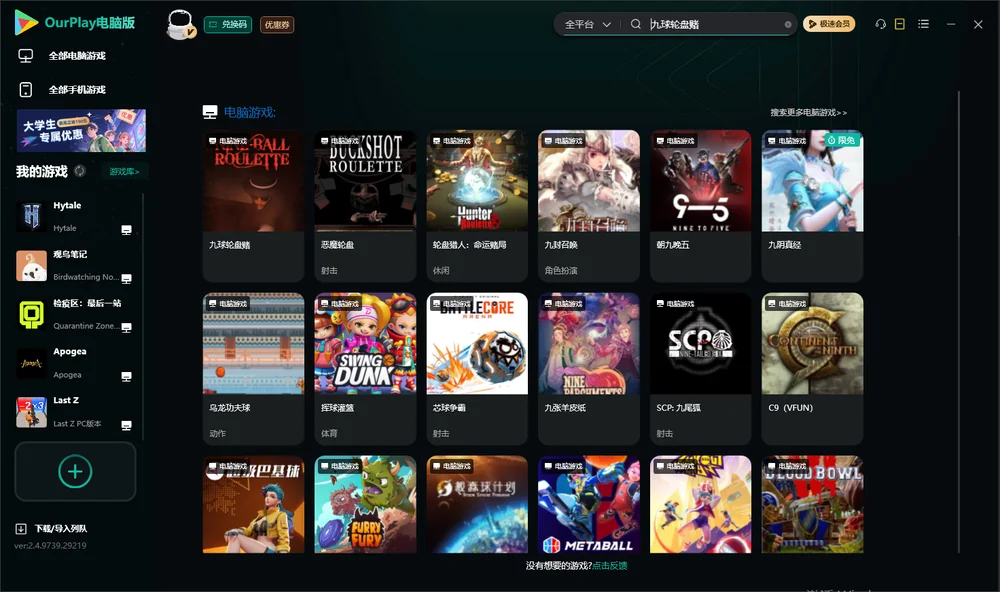Viewport: 1000px width, 592px height.
Task: Open Hytale from My Games list
Action: (x=76, y=217)
